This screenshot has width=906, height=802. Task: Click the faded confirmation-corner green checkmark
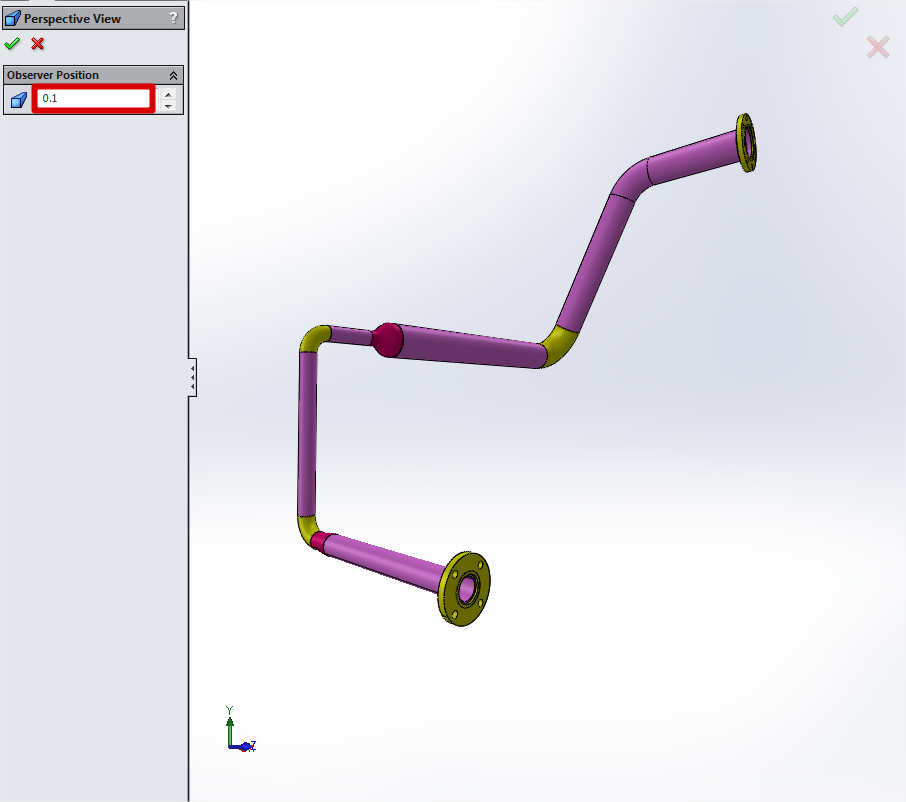coord(845,17)
